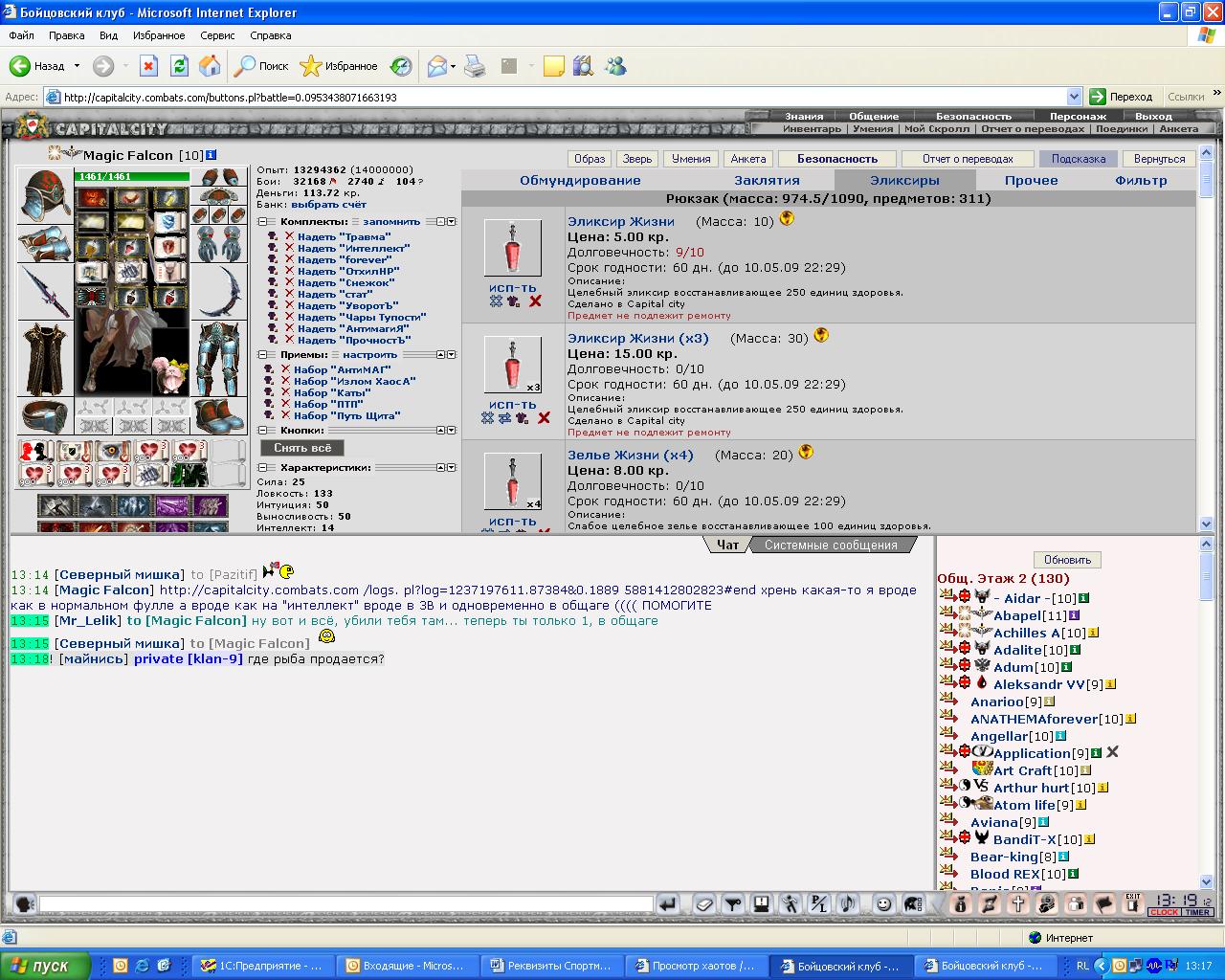Click the helmet equipment slot
Viewport: 1225px width, 980px height.
[44, 194]
